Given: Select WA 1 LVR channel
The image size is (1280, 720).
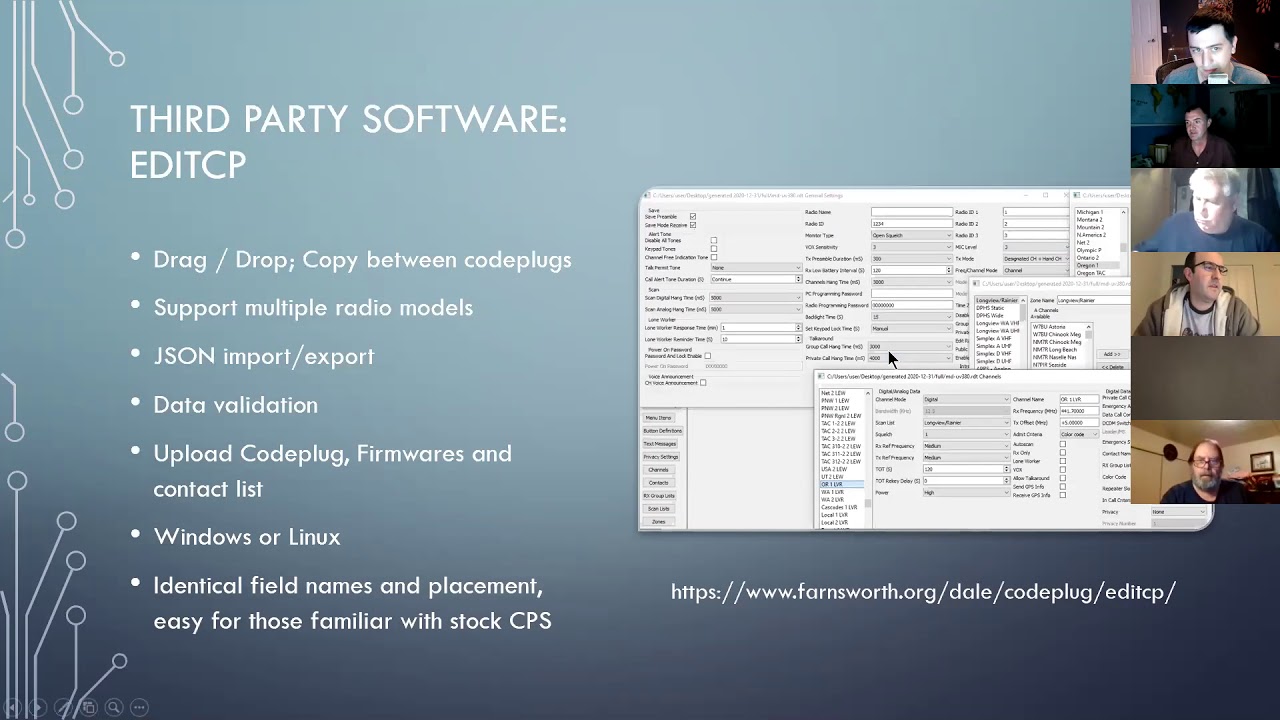Looking at the screenshot, I should 841,492.
